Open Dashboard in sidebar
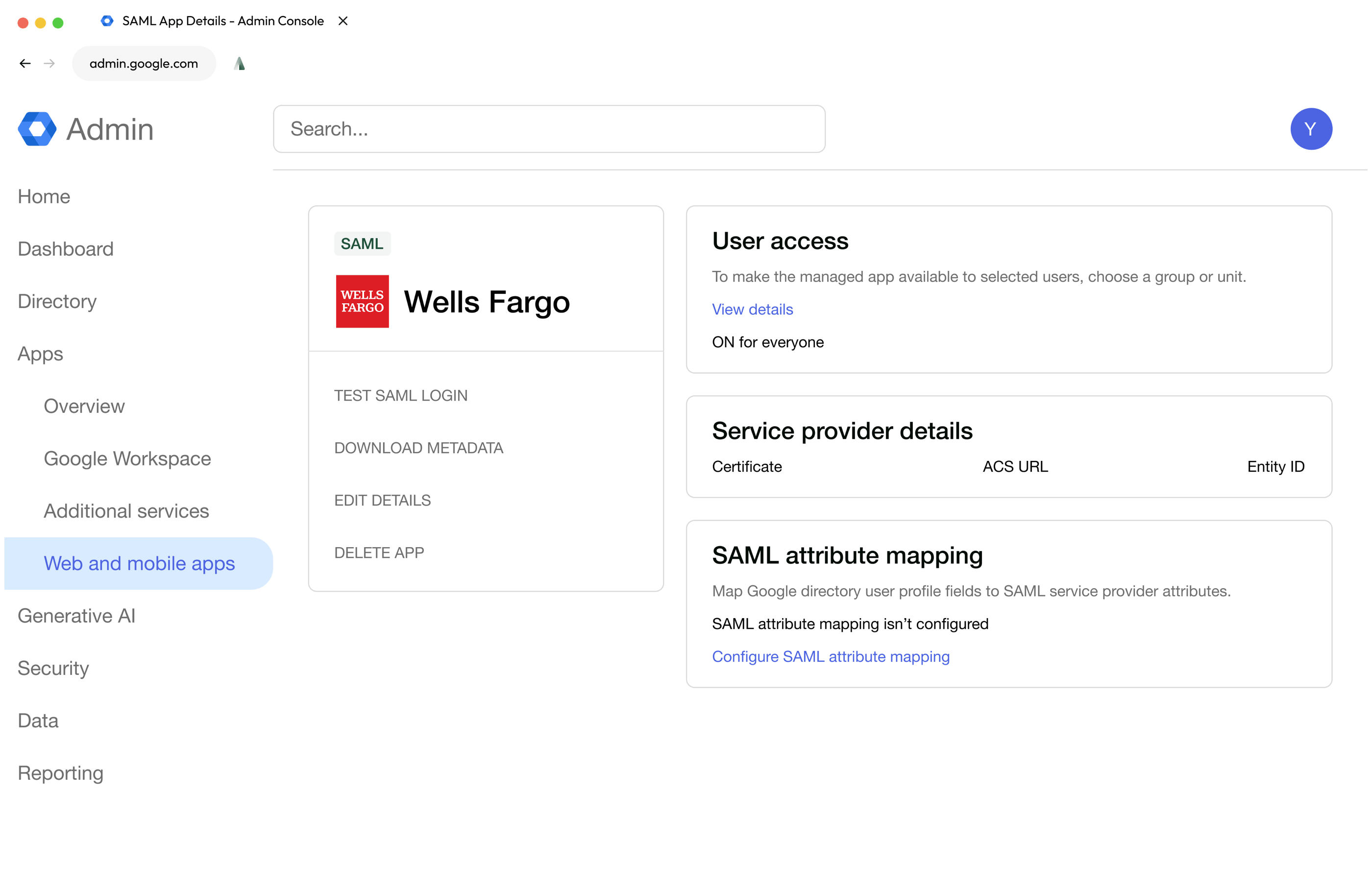1372x889 pixels. tap(66, 249)
